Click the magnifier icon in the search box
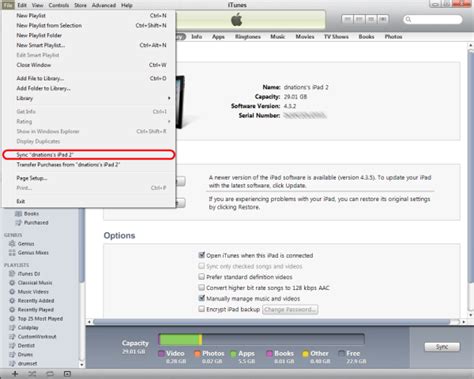474x379 pixels. point(408,19)
